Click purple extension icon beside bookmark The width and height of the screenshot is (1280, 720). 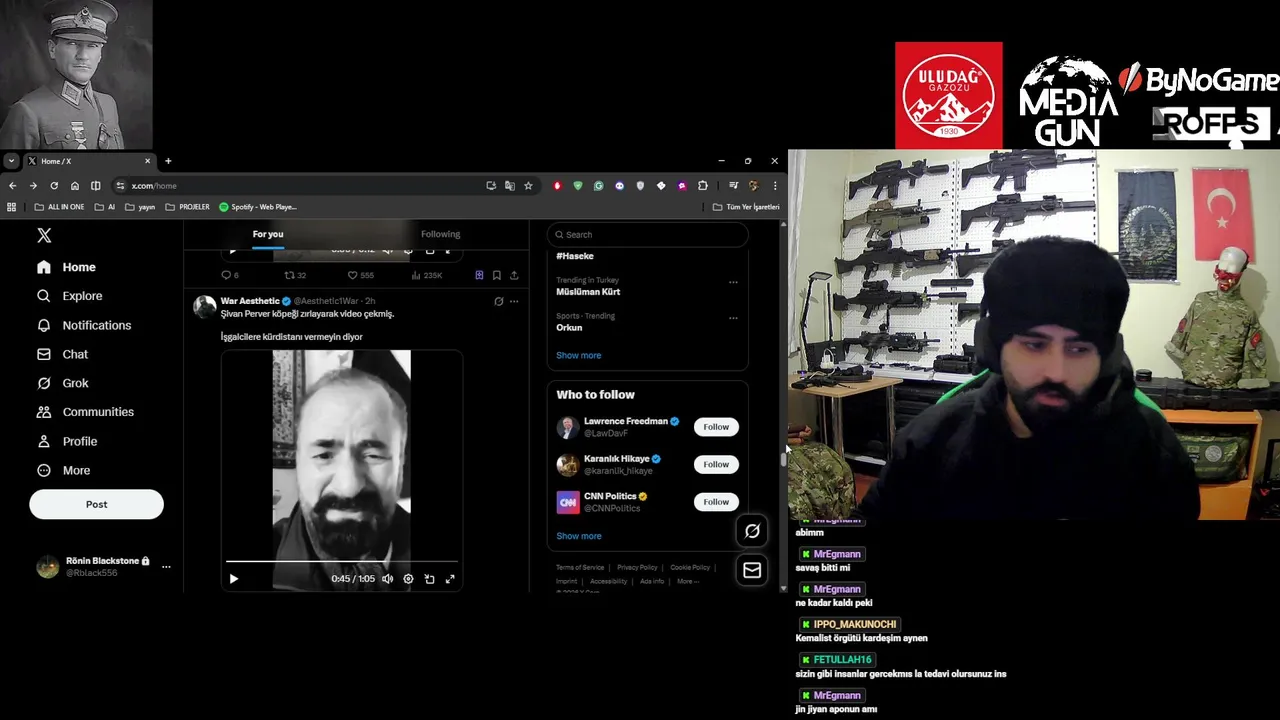479,275
